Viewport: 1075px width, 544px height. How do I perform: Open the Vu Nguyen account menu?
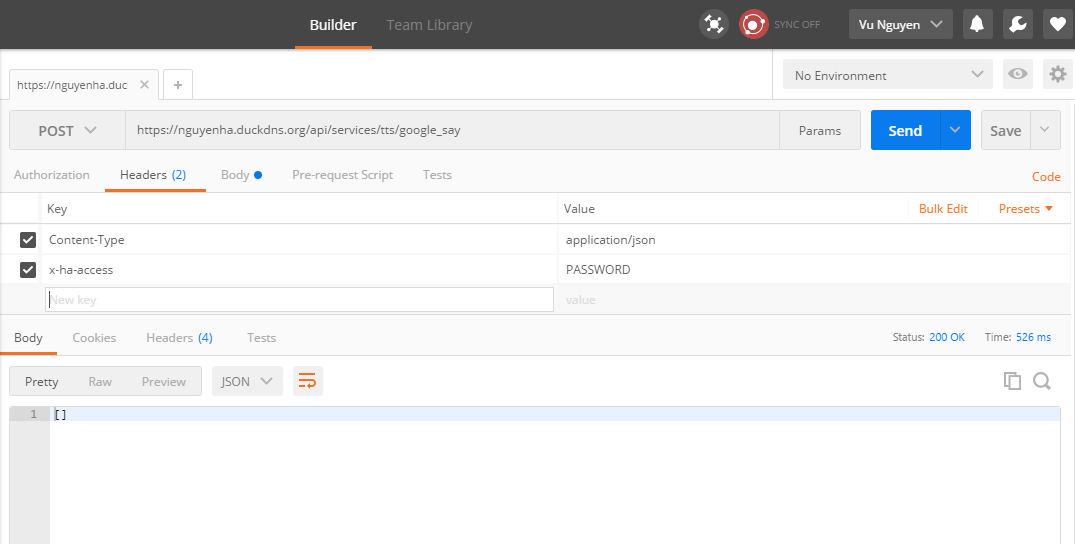900,25
